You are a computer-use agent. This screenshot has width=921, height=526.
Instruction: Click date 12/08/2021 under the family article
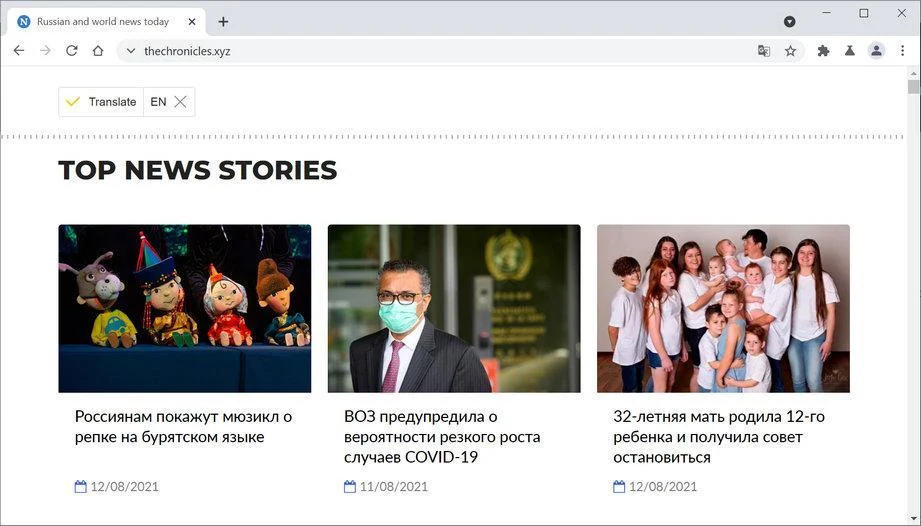pos(663,487)
